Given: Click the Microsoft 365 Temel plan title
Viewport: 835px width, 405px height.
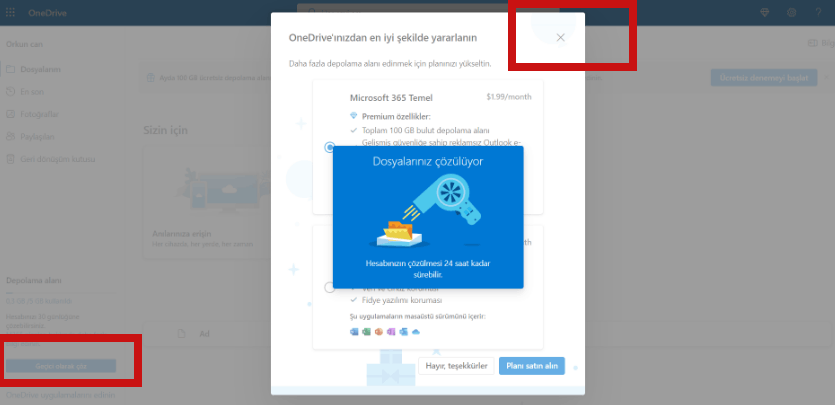Looking at the screenshot, I should 391,98.
